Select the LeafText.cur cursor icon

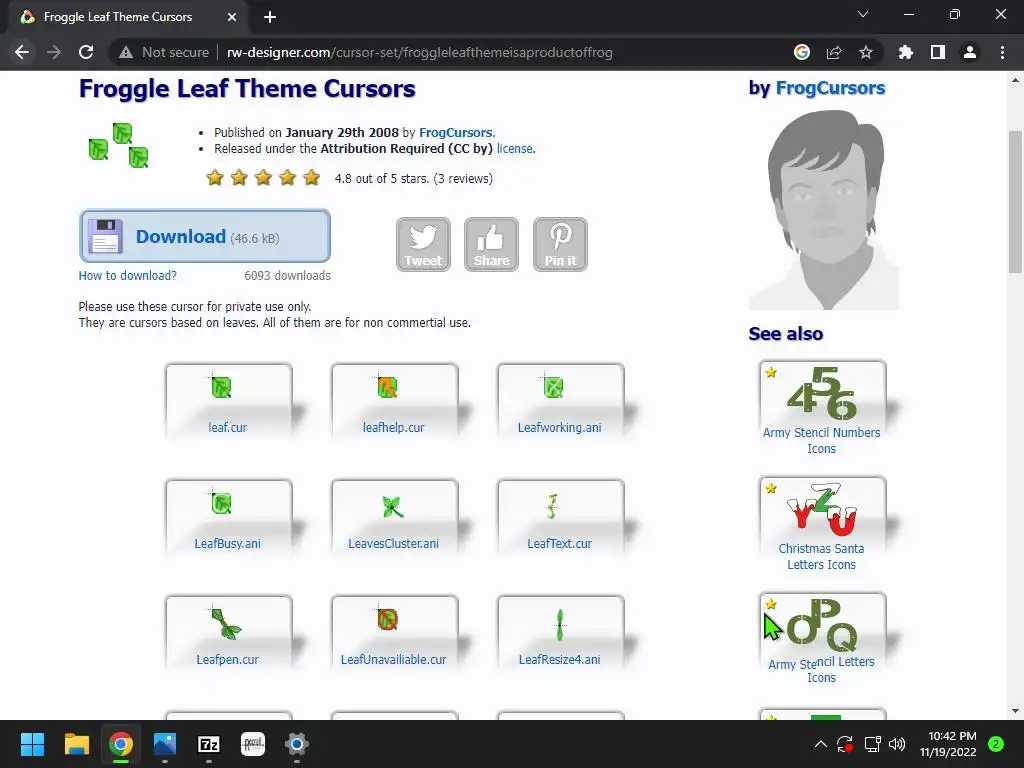(552, 506)
